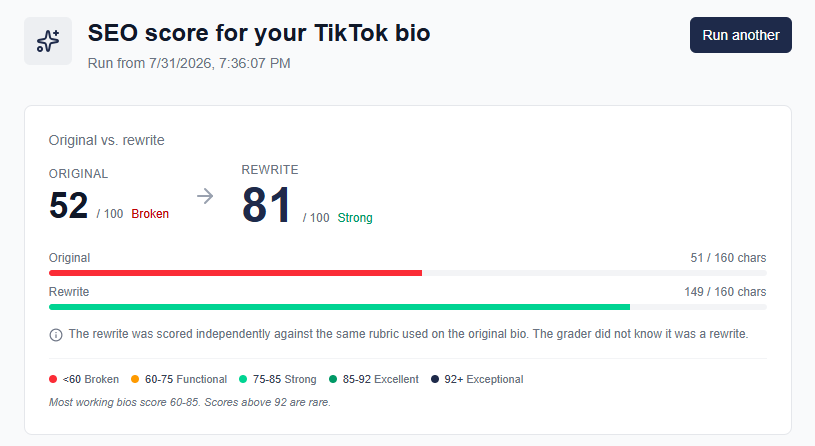Screen dimensions: 815x446
Task: Click the SEO score page heading
Action: pos(259,33)
